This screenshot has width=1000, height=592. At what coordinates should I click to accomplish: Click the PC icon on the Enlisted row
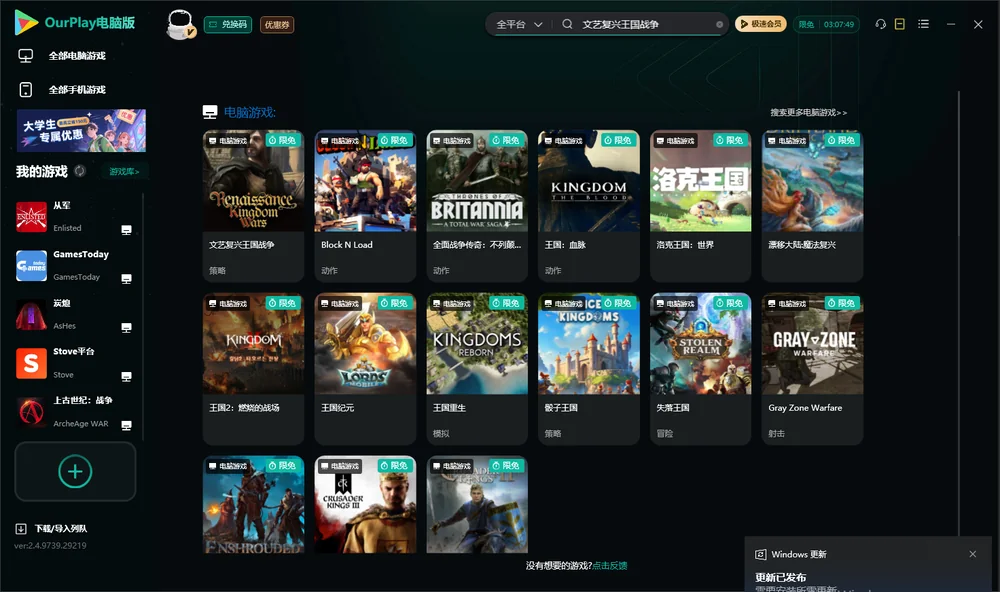(126, 230)
